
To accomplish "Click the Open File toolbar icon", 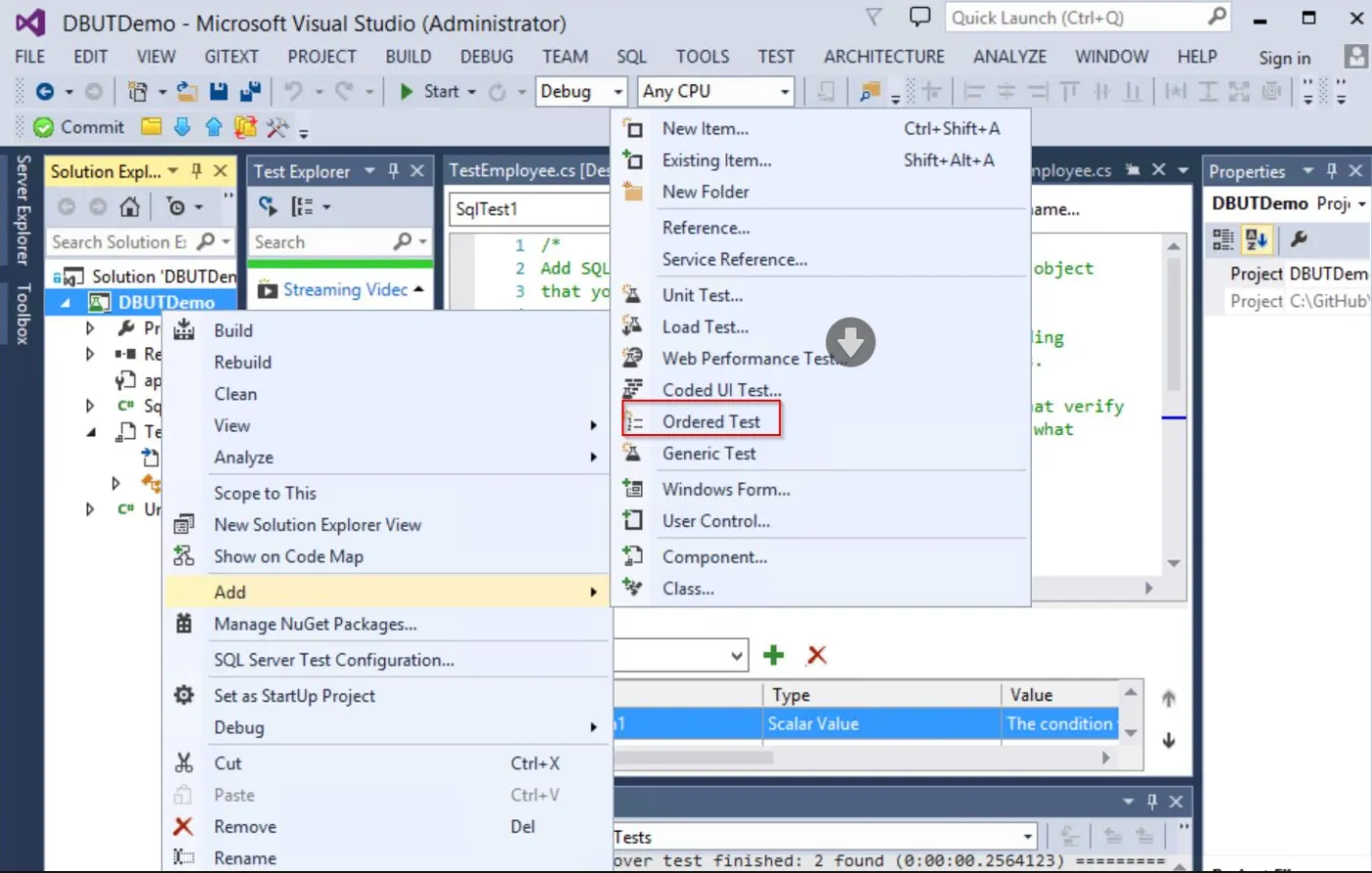I will (x=188, y=92).
